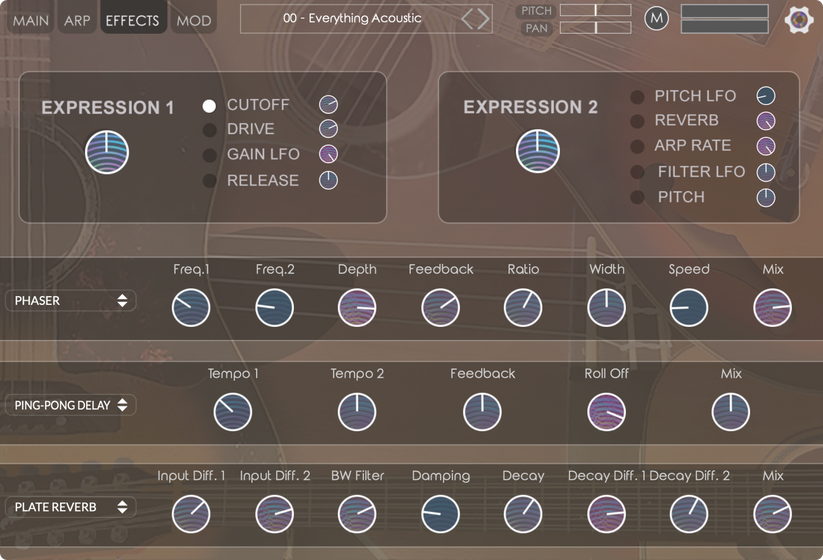Enable the REVERB assignment for Expression 2

(x=637, y=121)
